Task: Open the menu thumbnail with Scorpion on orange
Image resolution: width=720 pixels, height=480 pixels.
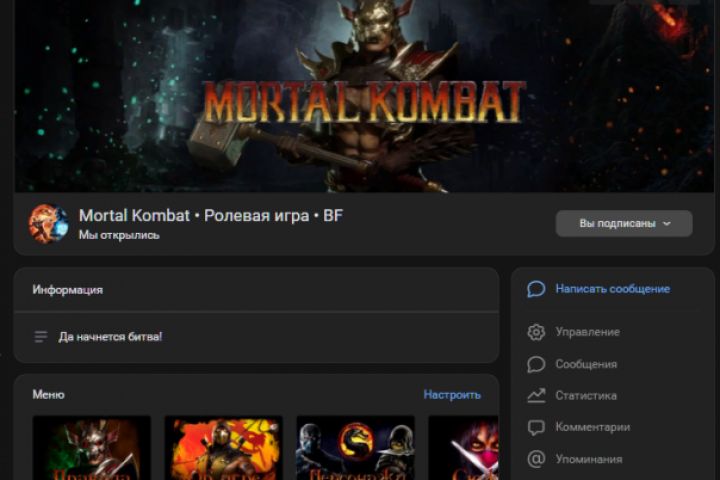Action: point(224,448)
